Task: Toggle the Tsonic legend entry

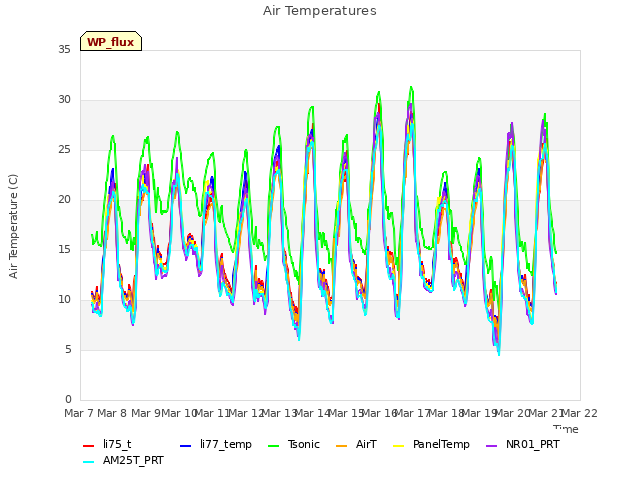Action: (294, 444)
